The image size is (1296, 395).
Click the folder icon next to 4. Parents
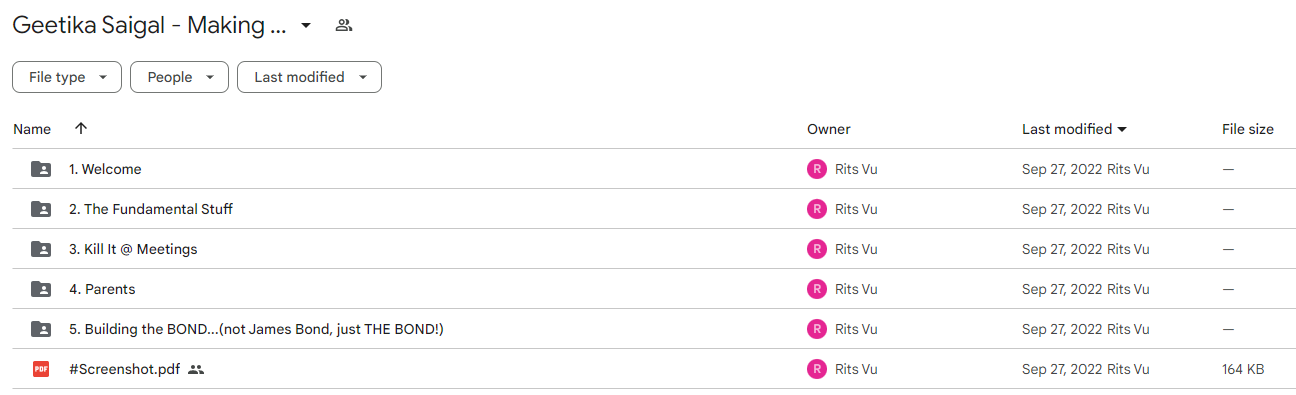[41, 289]
